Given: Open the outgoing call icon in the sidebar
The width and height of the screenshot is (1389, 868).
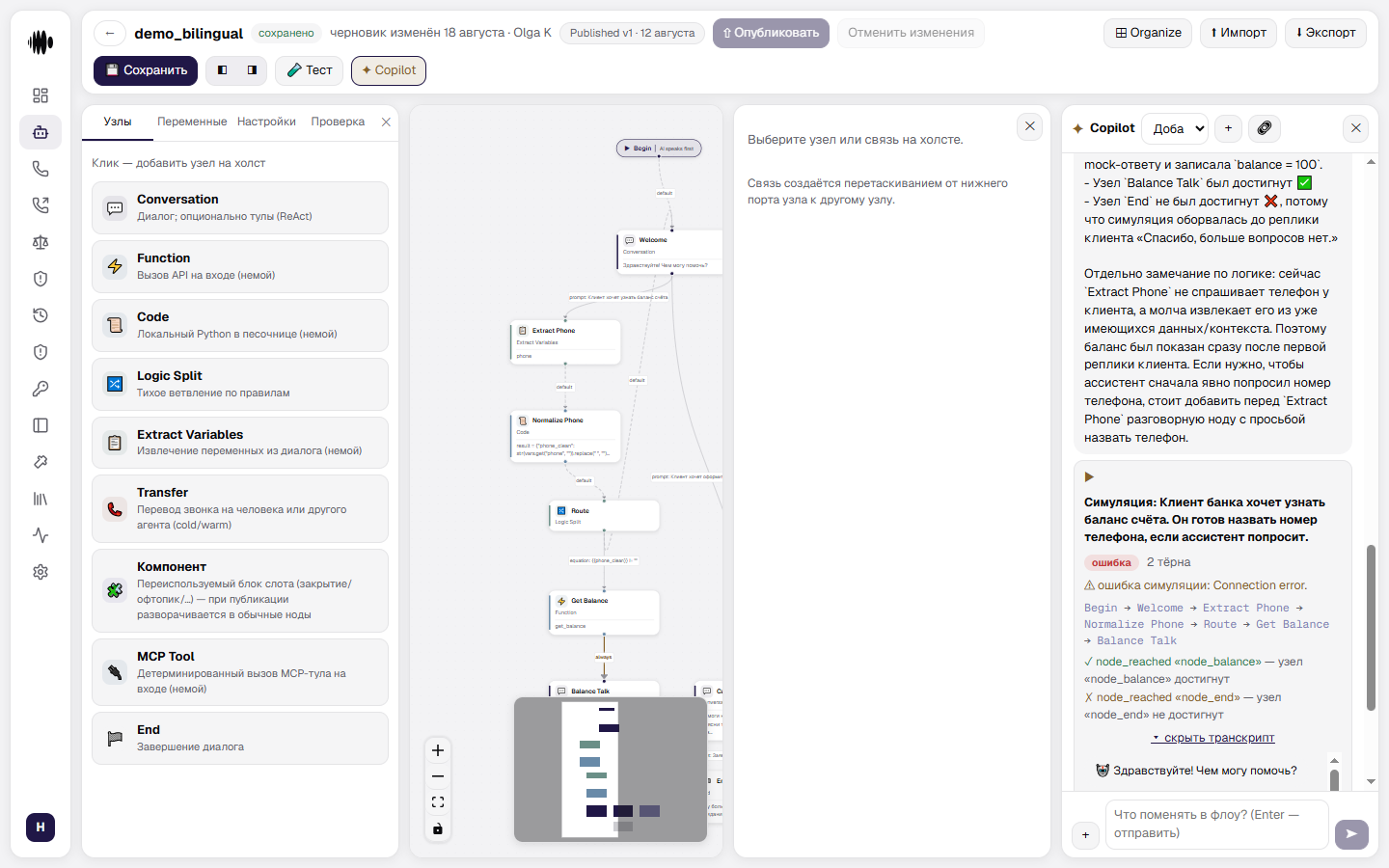Looking at the screenshot, I should tap(41, 205).
